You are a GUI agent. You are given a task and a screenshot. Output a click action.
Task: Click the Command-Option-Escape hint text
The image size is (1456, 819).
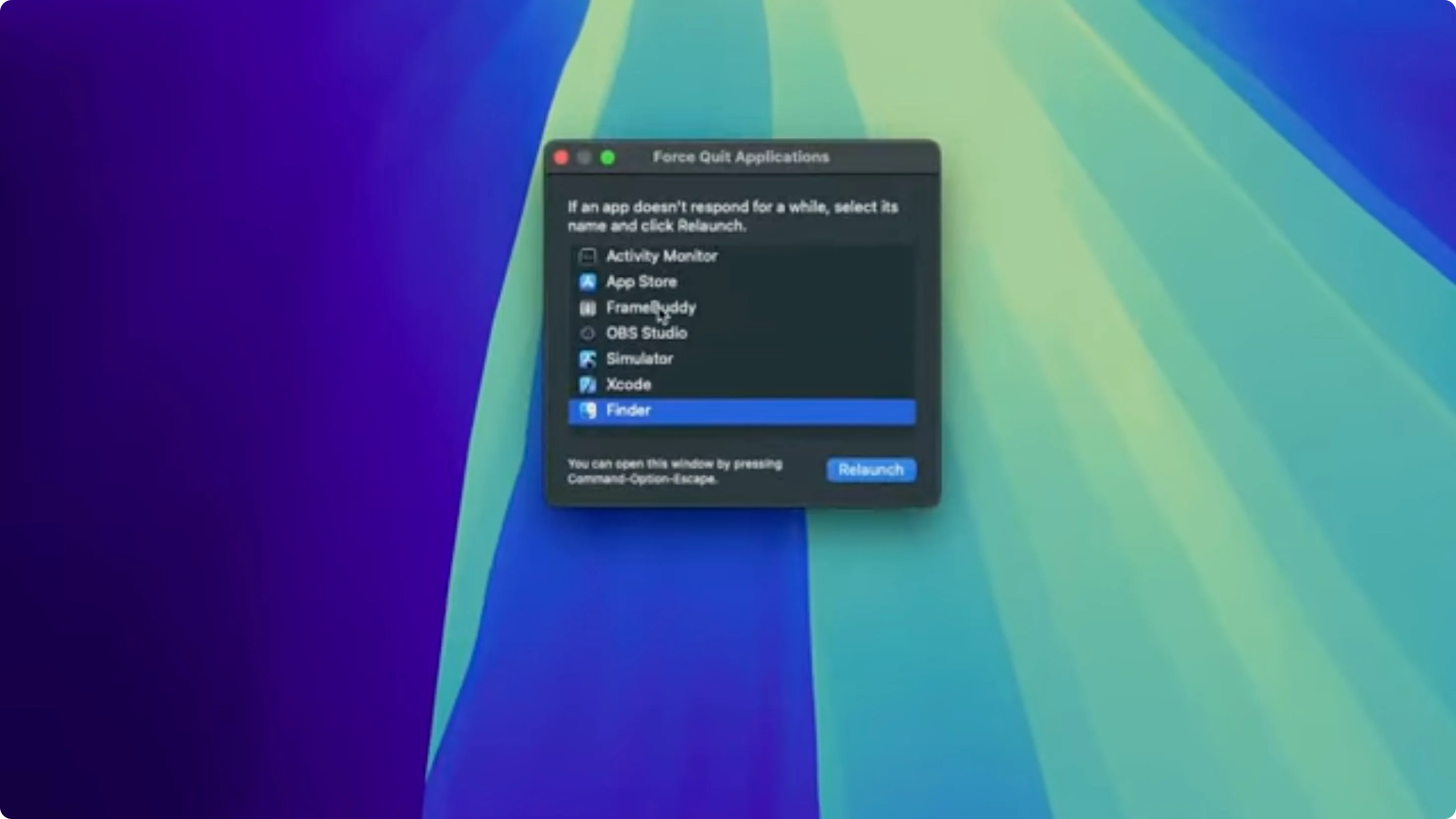[x=675, y=471]
